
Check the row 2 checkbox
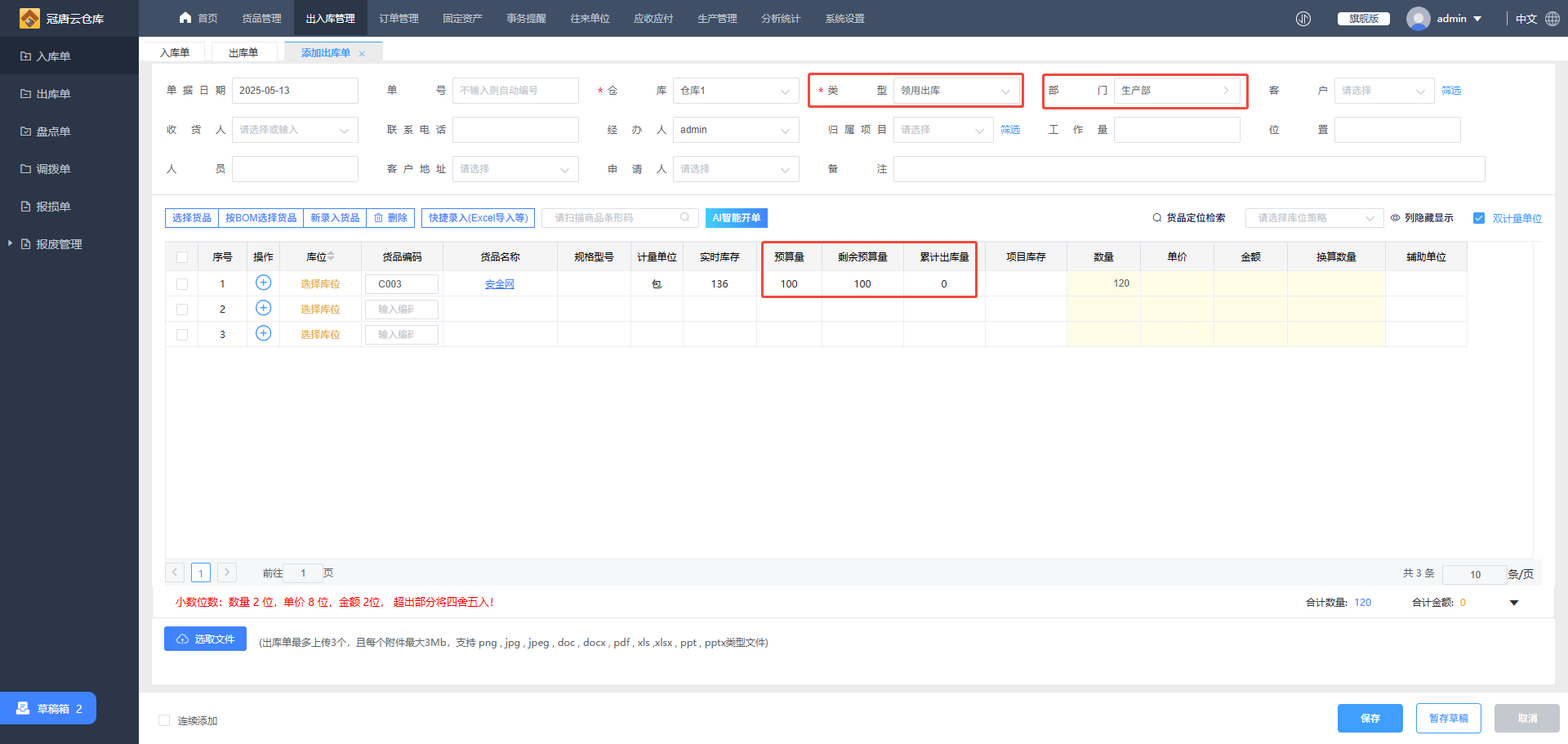click(x=182, y=310)
